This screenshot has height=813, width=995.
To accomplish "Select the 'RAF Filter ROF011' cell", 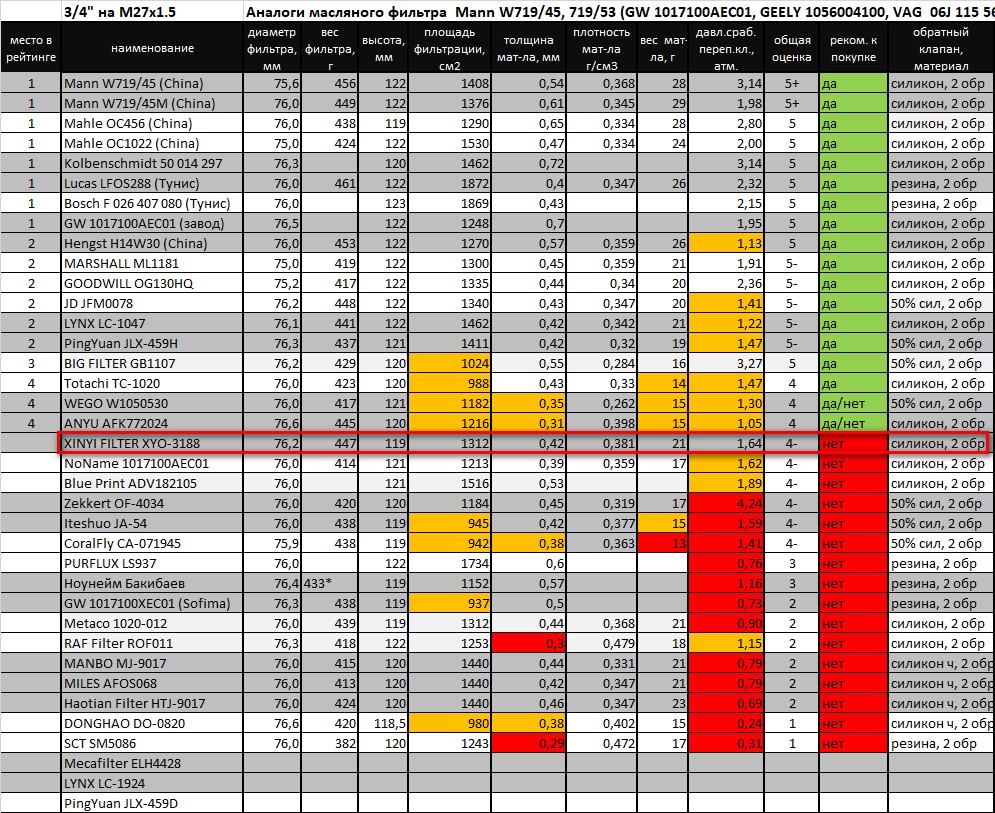I will (152, 643).
